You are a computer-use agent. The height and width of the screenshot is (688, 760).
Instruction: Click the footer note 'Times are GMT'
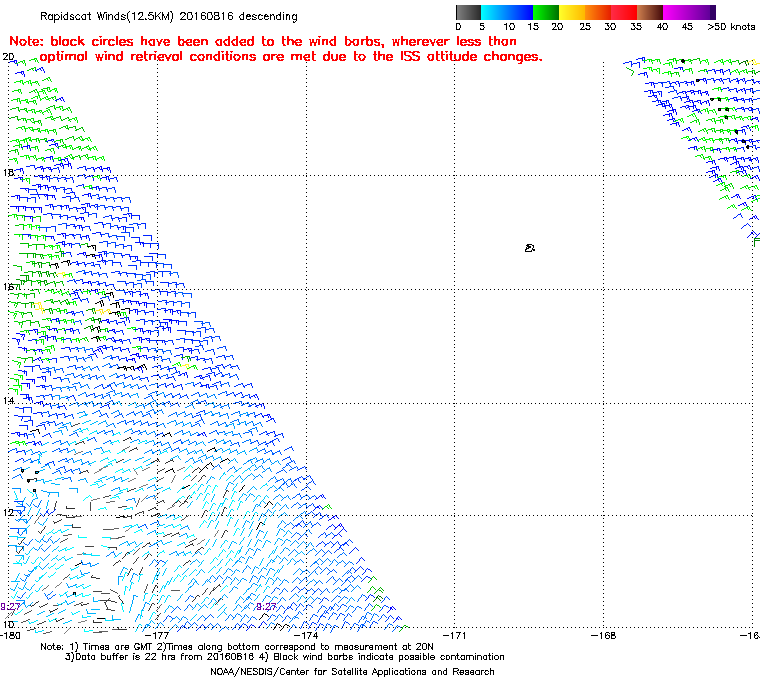click(118, 647)
